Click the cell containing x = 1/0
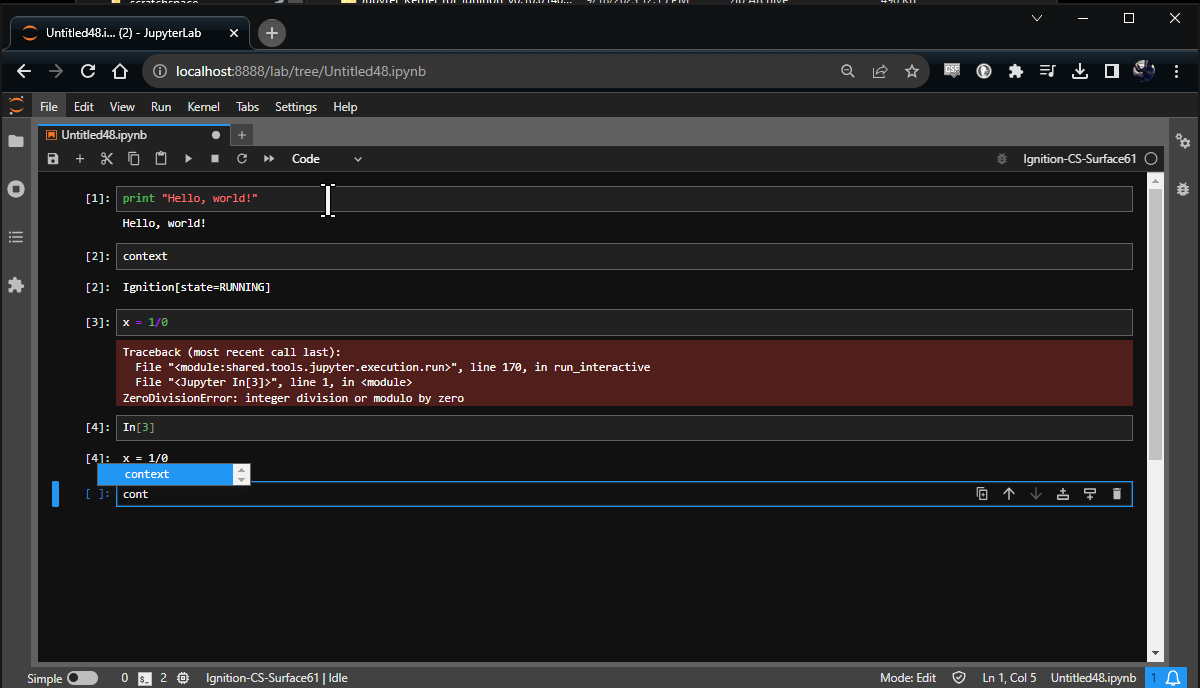The width and height of the screenshot is (1200, 688). pyautogui.click(x=624, y=323)
